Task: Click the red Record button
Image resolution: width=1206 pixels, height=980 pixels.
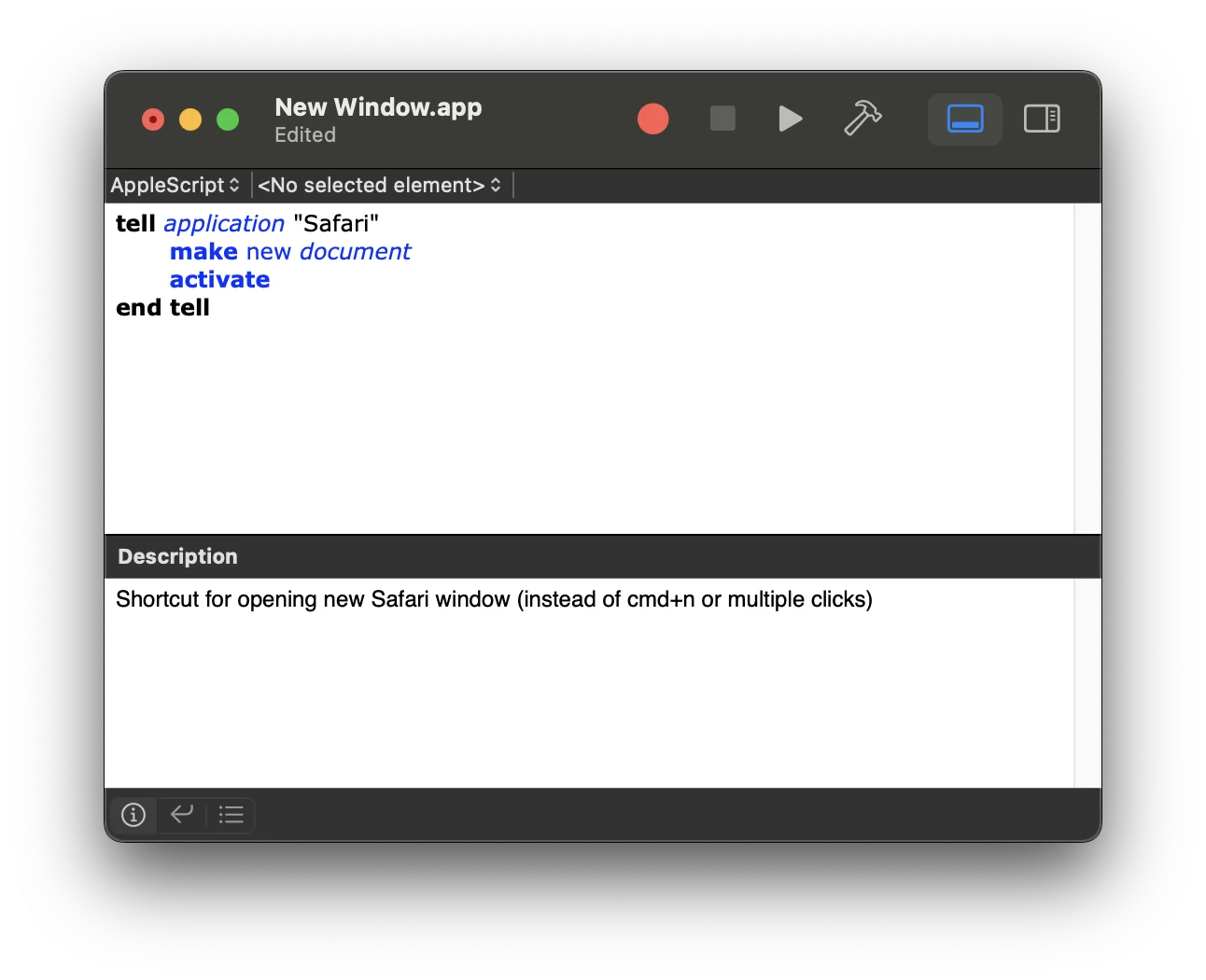Action: click(x=652, y=119)
